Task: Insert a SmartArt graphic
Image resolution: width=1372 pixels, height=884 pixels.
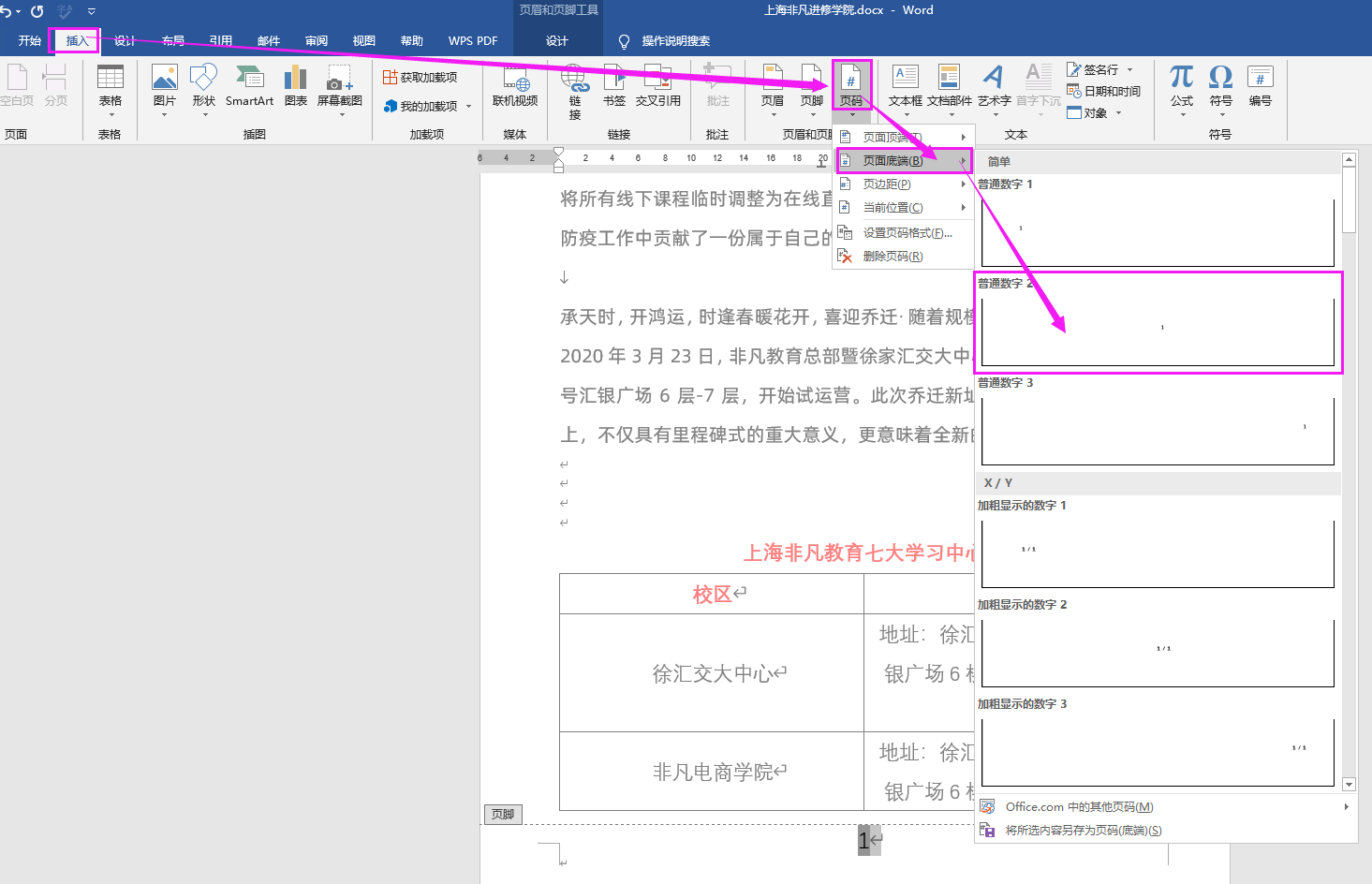Action: (249, 86)
